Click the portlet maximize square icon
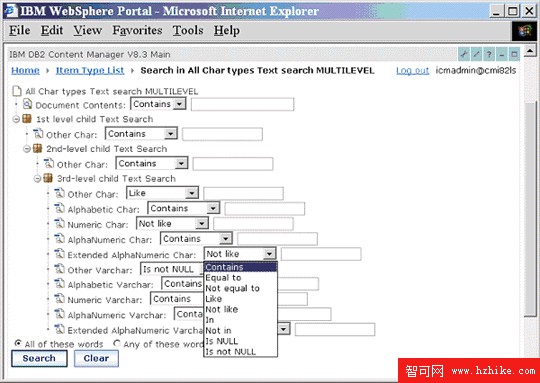Screen dimensions: 540x383 click(514, 54)
